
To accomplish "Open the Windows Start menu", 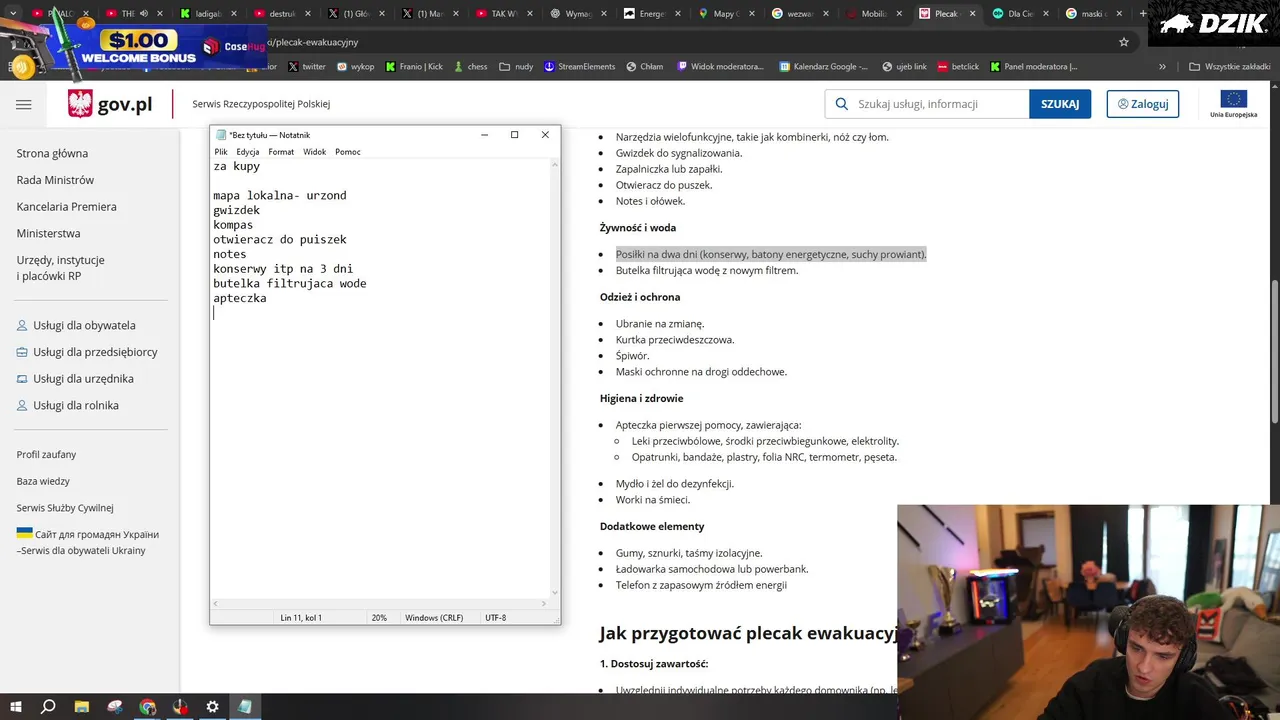I will coord(16,707).
